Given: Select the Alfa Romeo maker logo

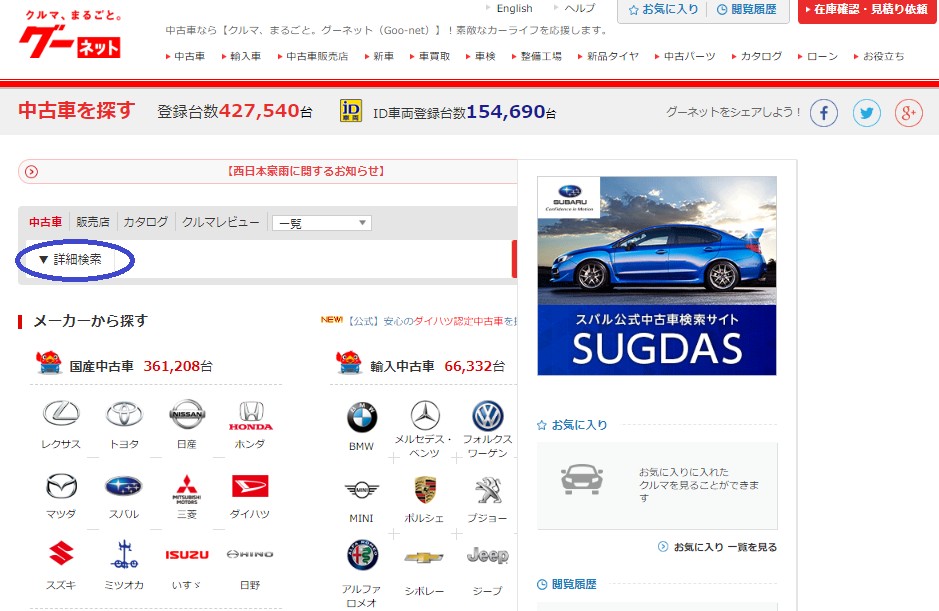Looking at the screenshot, I should coord(362,555).
